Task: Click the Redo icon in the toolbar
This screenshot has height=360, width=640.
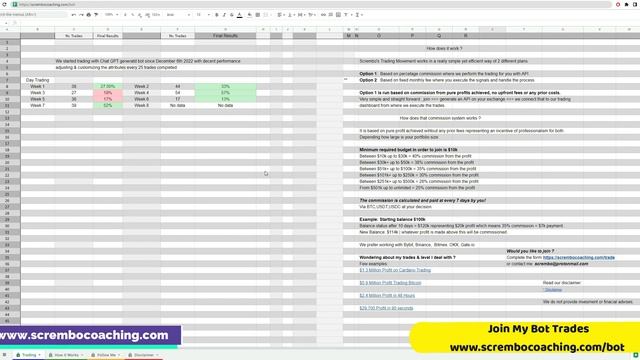Action: 81,15
